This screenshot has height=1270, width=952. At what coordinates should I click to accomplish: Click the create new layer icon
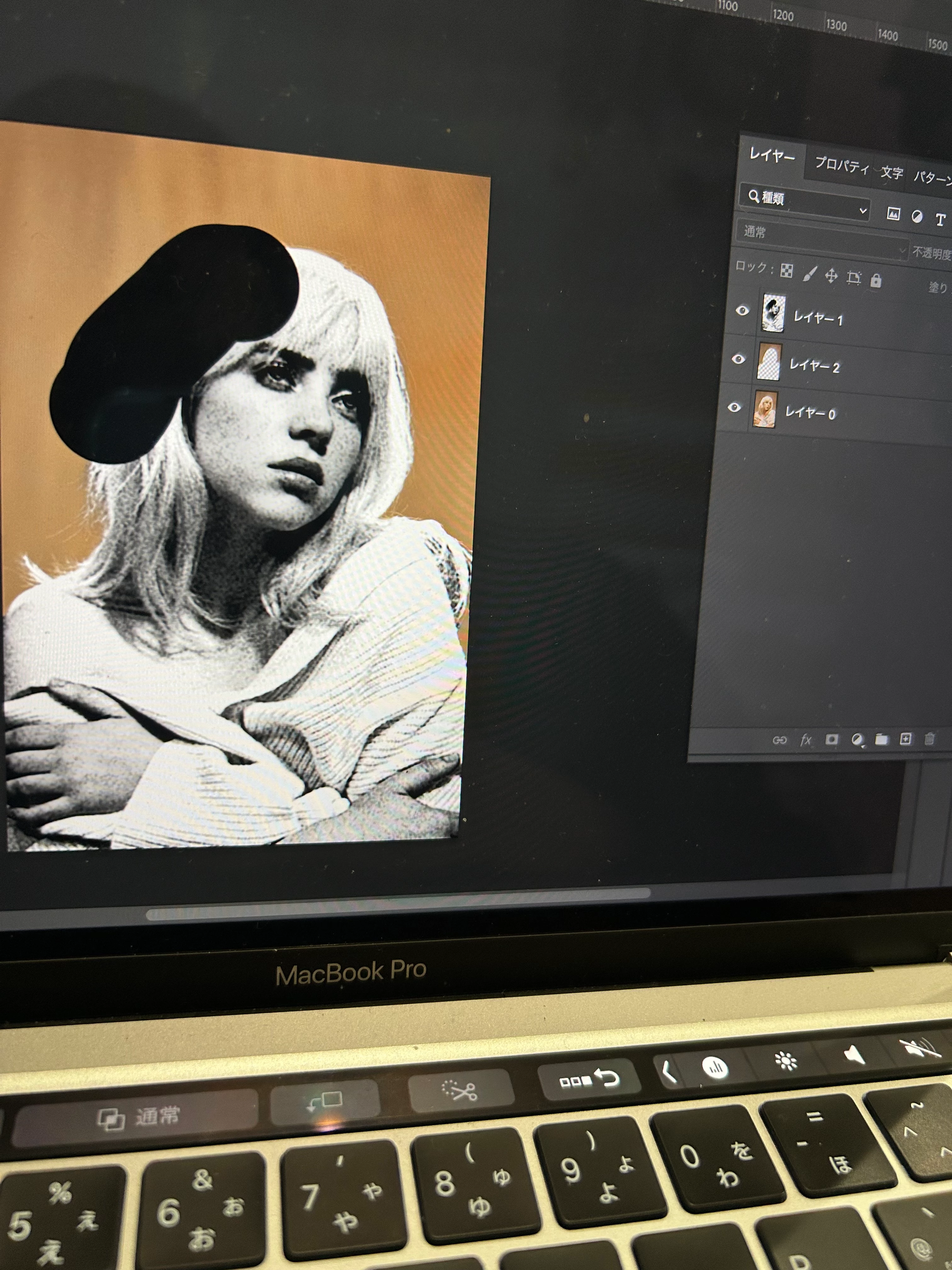905,738
